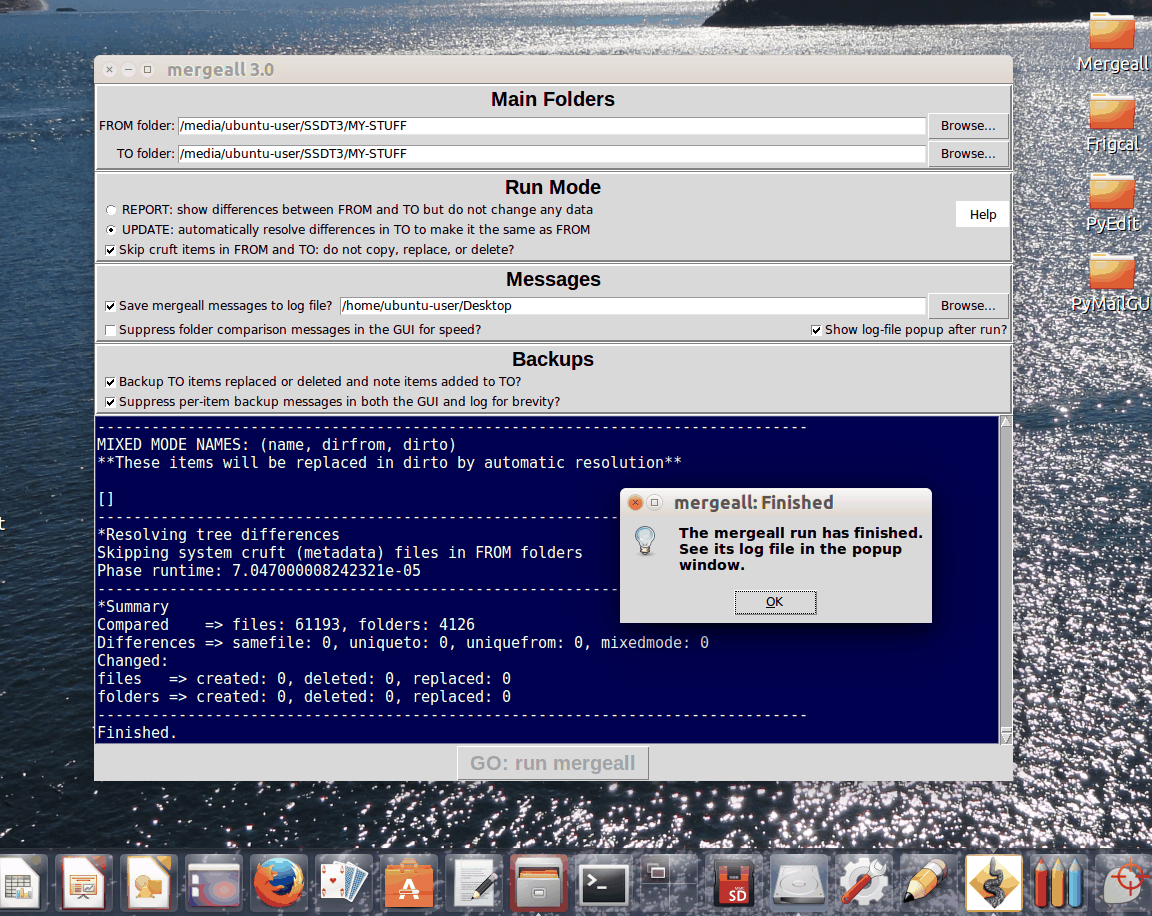
Task: Click into the FROM folder path field
Action: coord(552,126)
